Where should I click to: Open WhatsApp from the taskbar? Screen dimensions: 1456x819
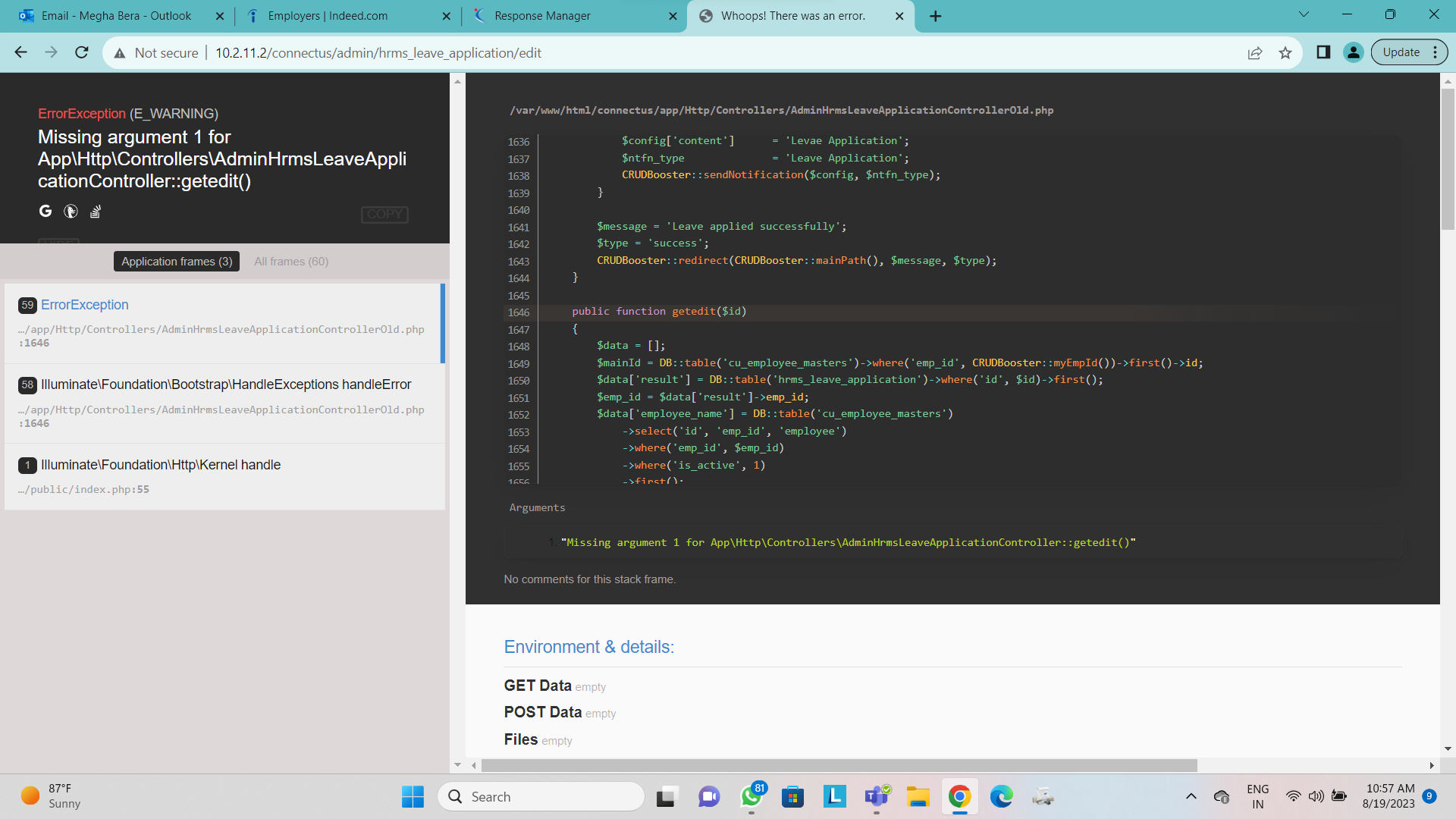(752, 796)
